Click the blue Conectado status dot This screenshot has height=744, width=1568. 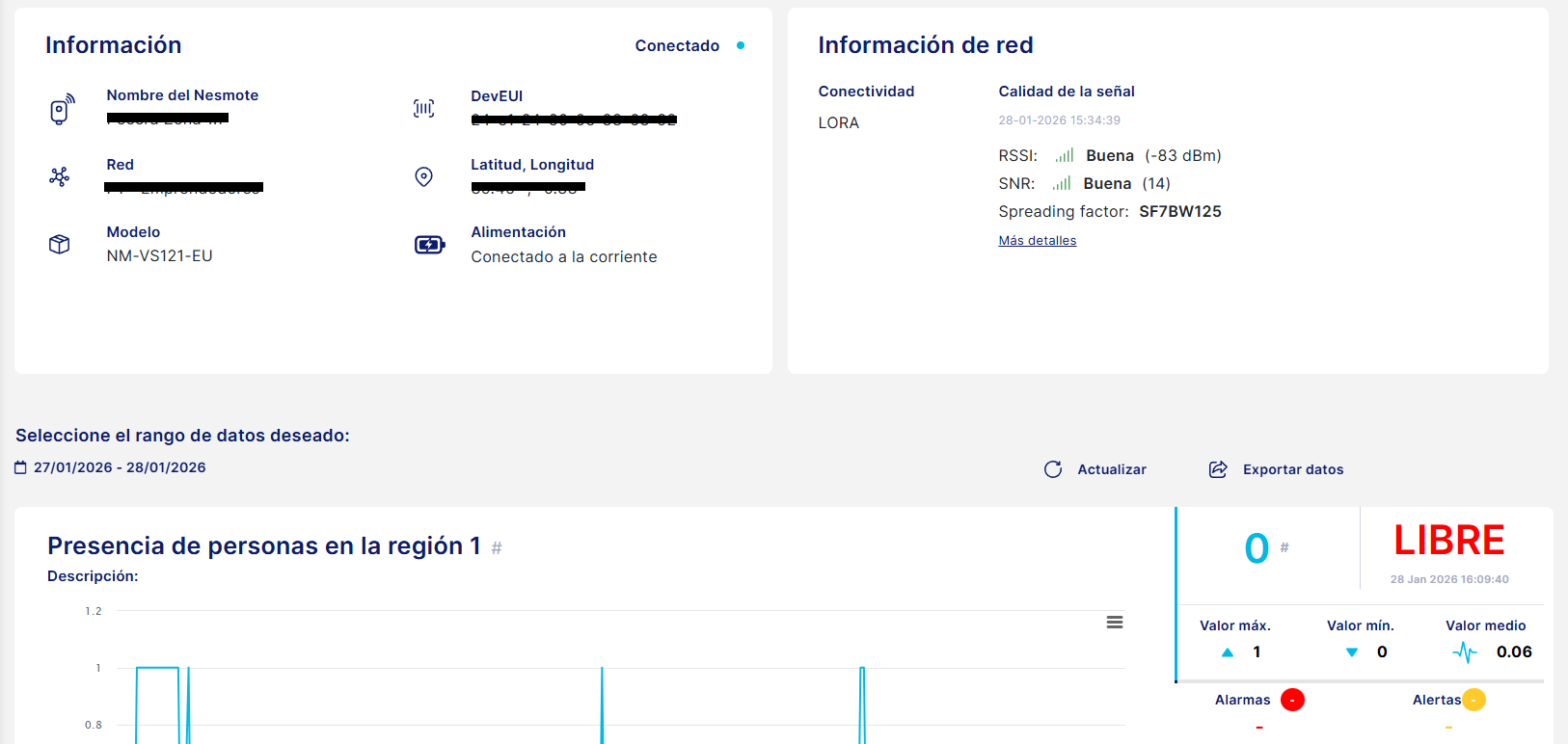[741, 45]
